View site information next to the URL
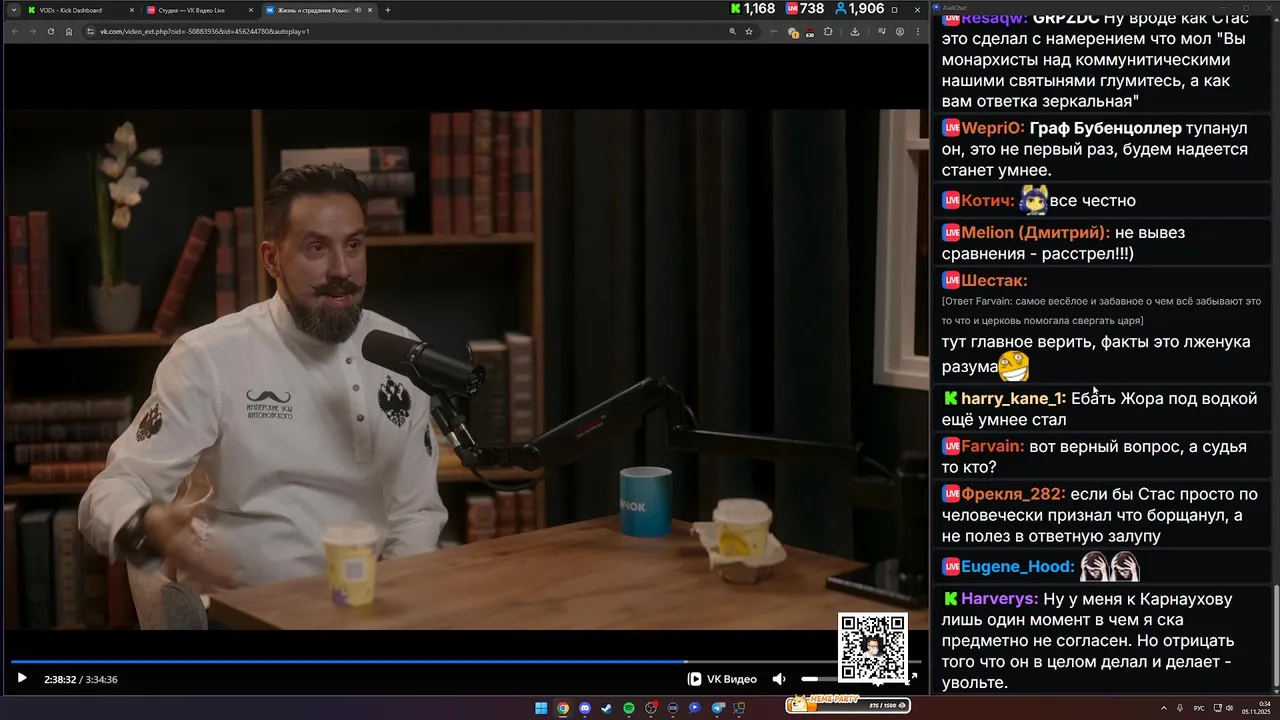 [x=91, y=31]
